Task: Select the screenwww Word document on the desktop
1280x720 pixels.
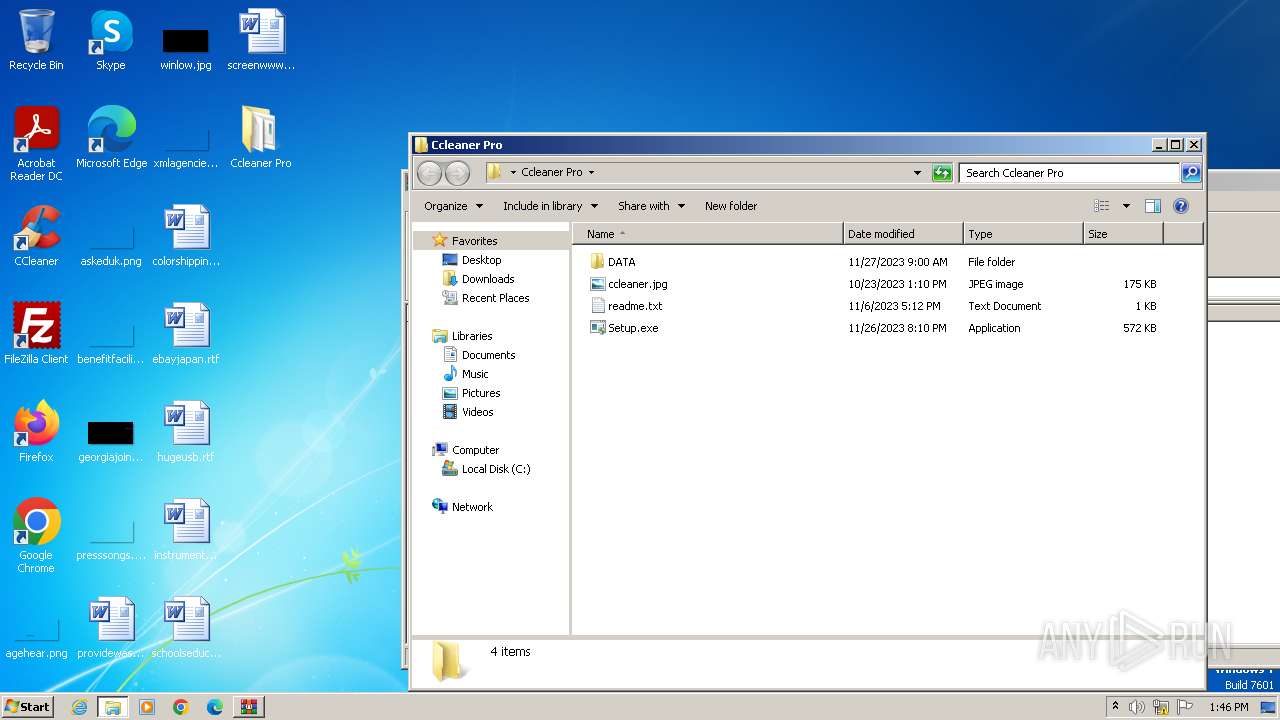Action: (261, 40)
